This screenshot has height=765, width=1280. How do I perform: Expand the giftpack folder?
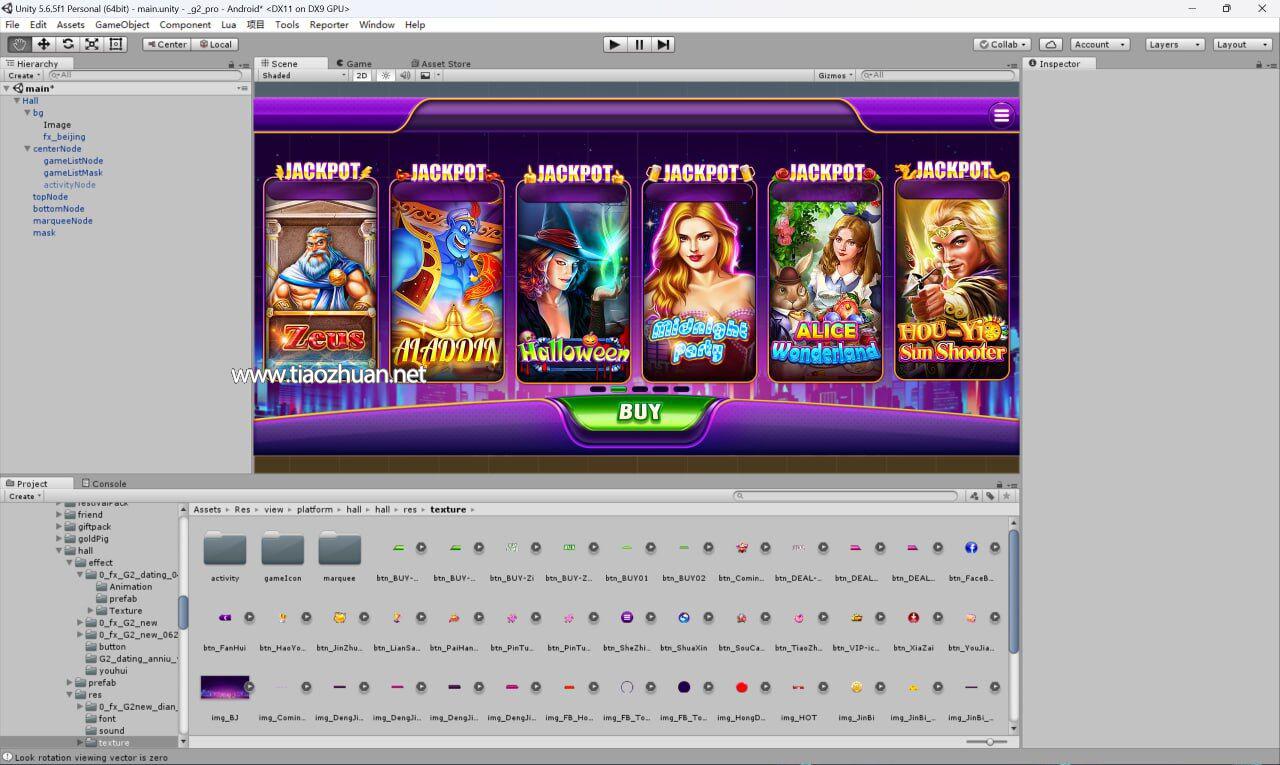click(x=59, y=527)
